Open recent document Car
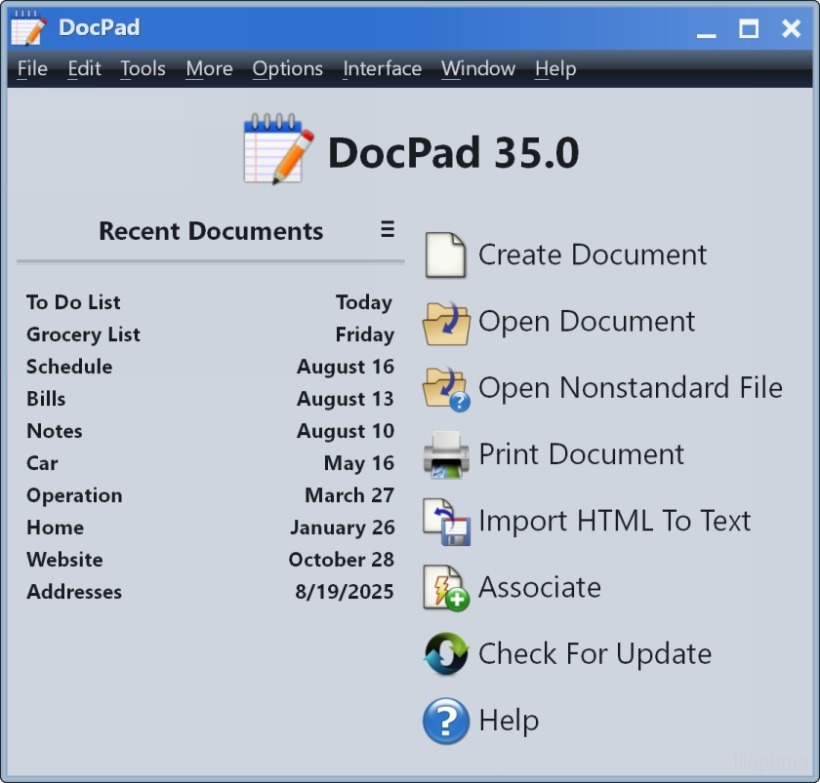Viewport: 820px width, 783px height. (42, 463)
